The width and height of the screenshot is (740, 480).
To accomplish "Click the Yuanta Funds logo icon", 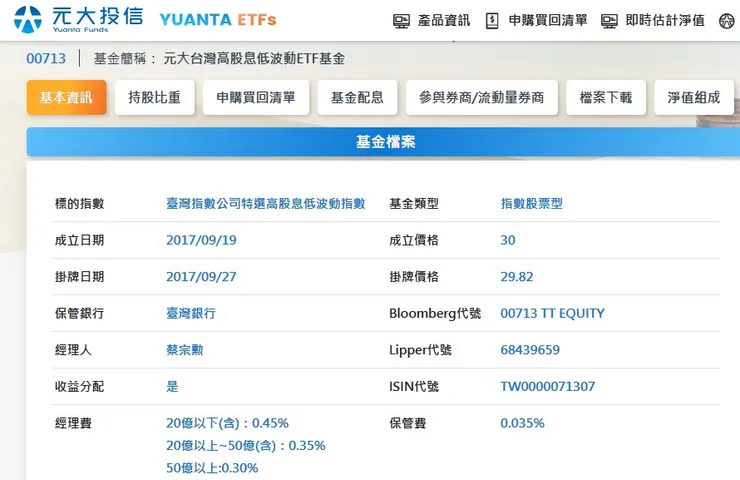I will 28,19.
